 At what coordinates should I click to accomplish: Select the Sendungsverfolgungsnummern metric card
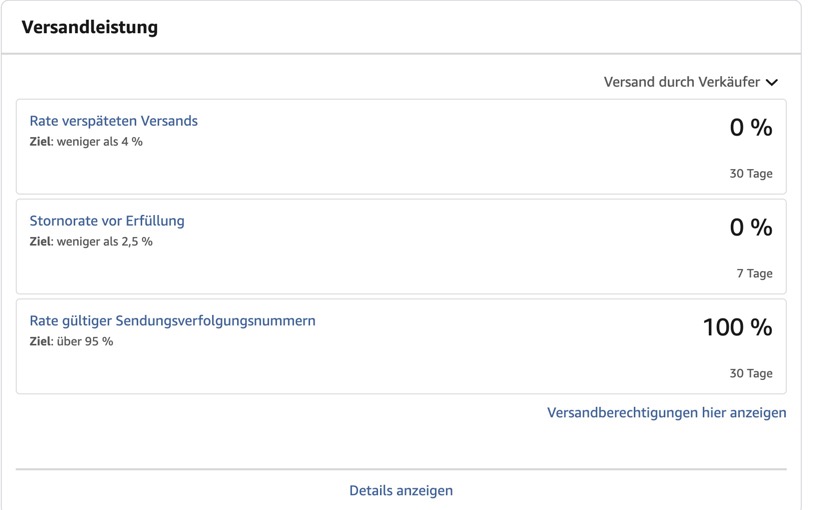pos(401,346)
